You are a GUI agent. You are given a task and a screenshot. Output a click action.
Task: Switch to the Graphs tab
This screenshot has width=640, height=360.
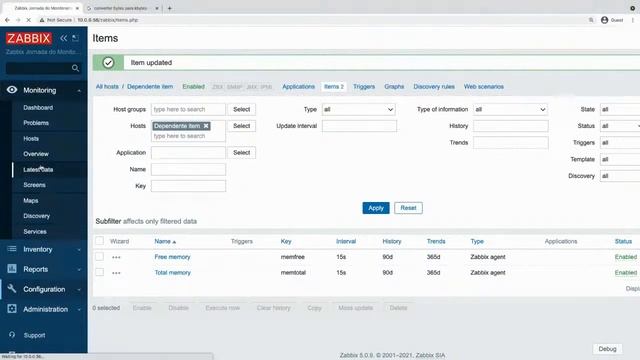(394, 87)
